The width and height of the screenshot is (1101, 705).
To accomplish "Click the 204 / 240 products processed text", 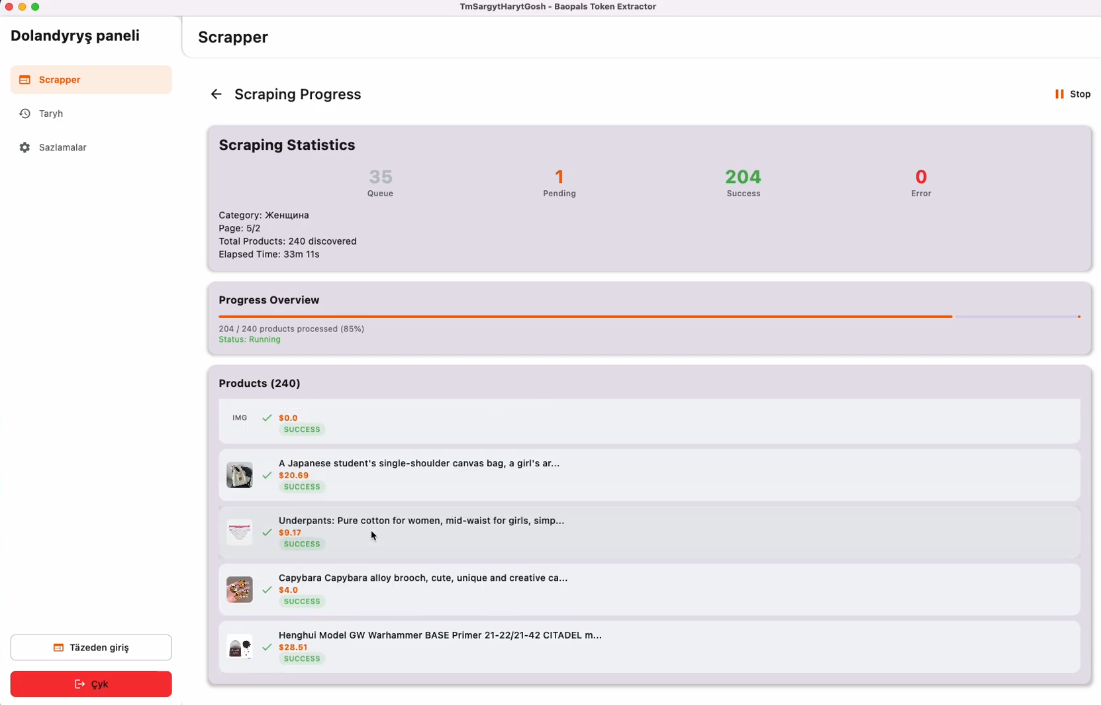I will (291, 329).
